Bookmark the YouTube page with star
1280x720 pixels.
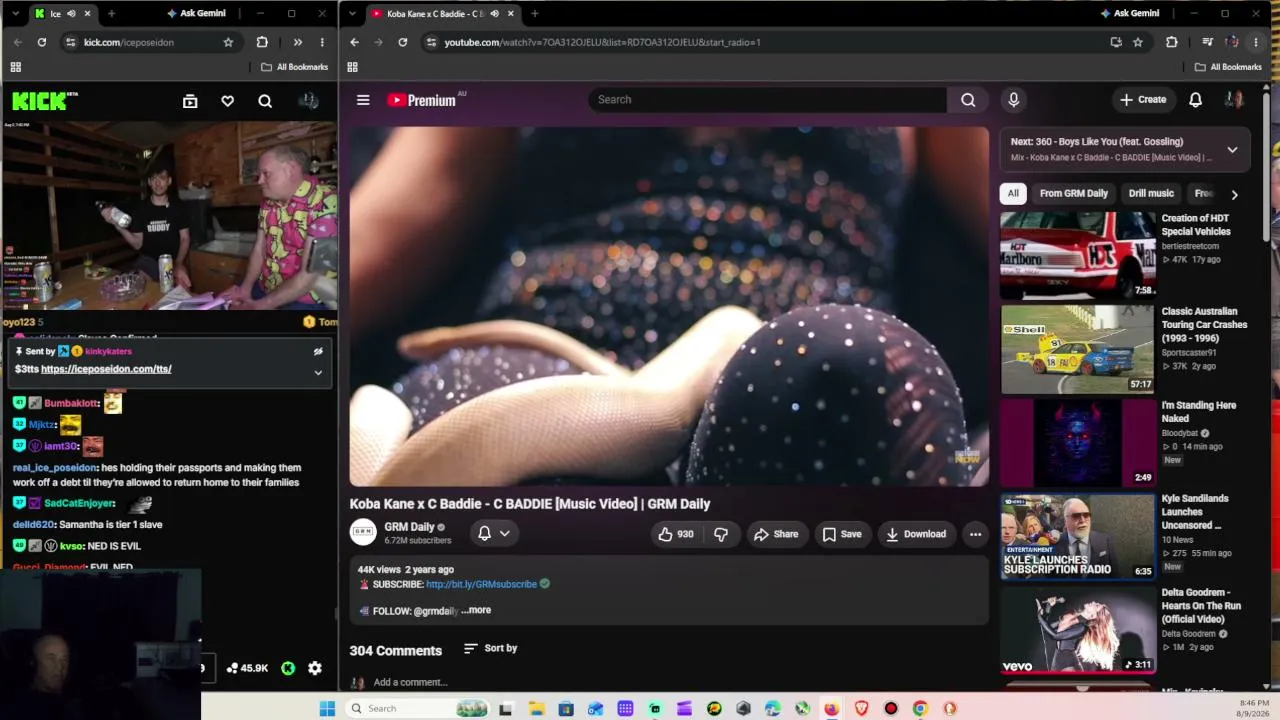[1138, 42]
